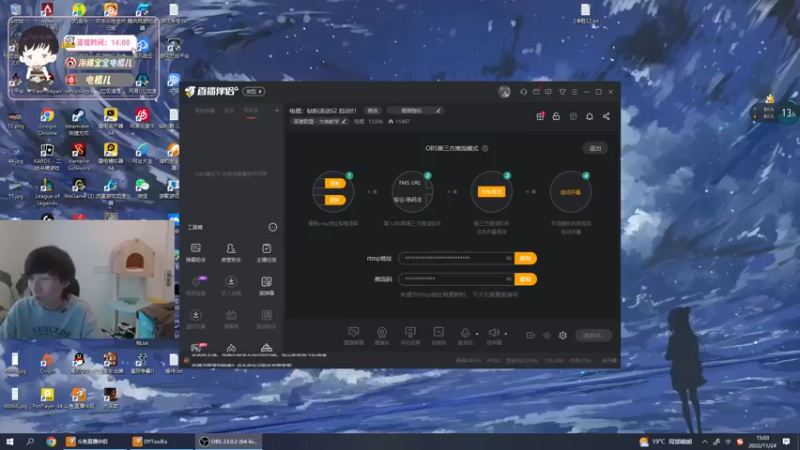Open the mailbox icon with red dot

[x=536, y=92]
